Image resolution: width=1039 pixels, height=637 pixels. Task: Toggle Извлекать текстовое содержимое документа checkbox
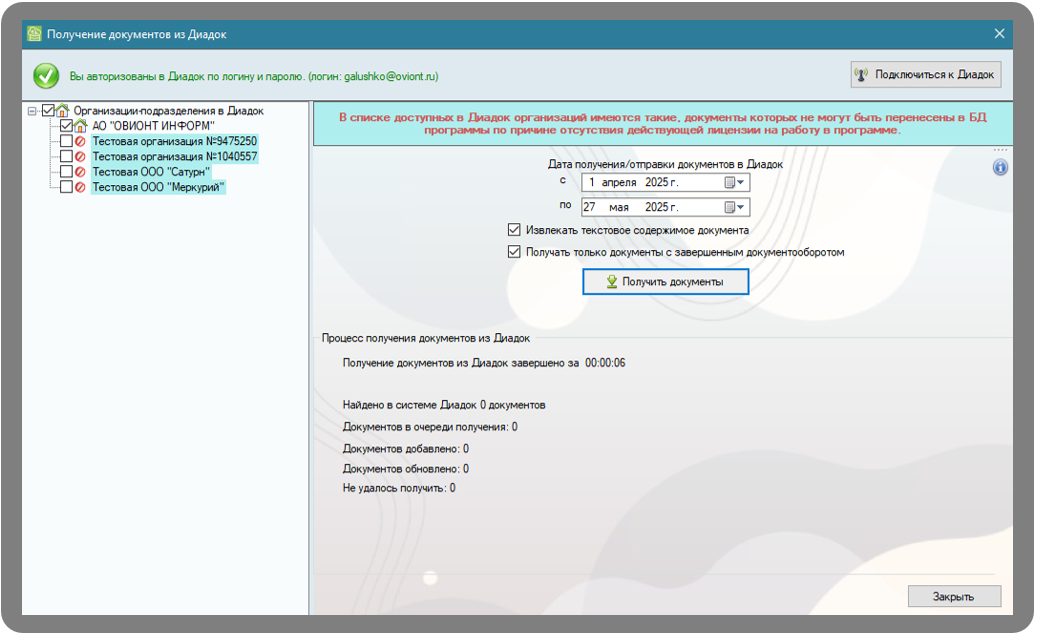point(514,230)
